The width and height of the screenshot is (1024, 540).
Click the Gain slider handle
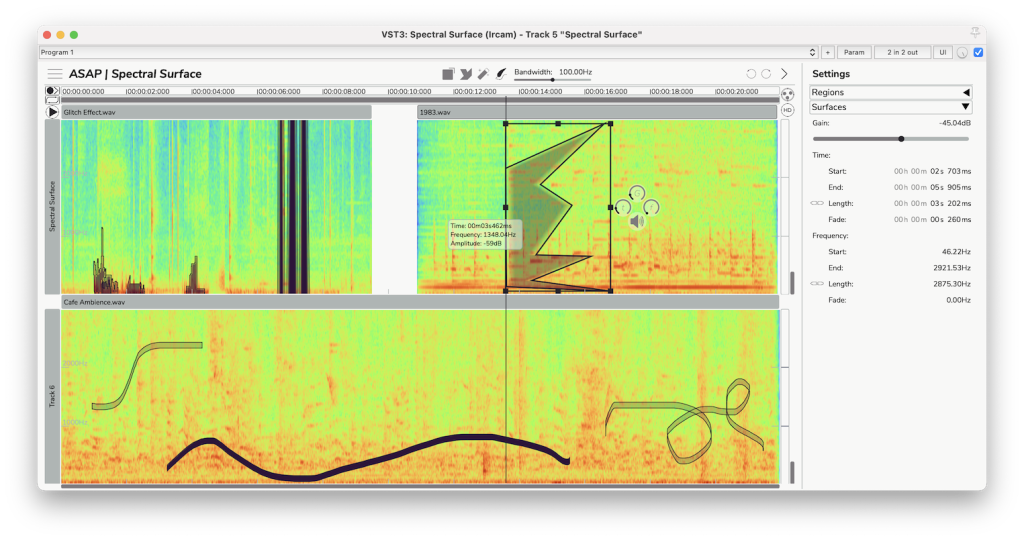(x=901, y=139)
